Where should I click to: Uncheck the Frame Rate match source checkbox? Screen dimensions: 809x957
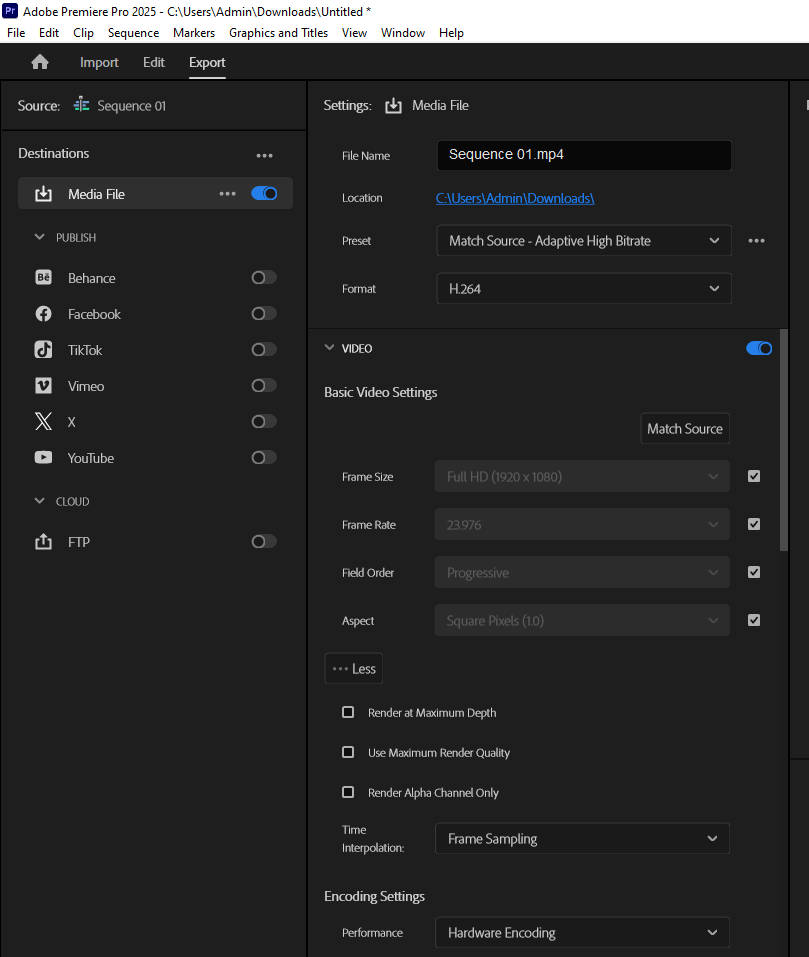click(754, 524)
